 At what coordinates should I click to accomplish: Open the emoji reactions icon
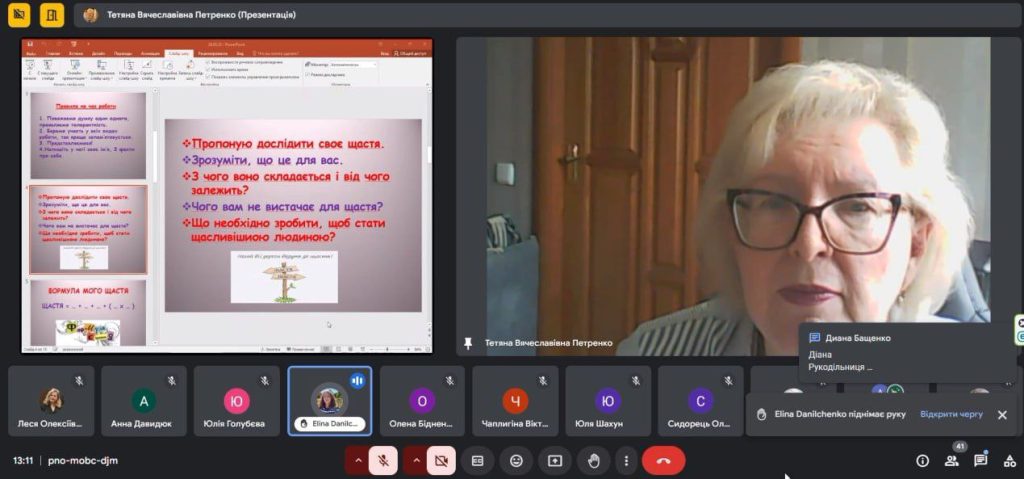516,460
